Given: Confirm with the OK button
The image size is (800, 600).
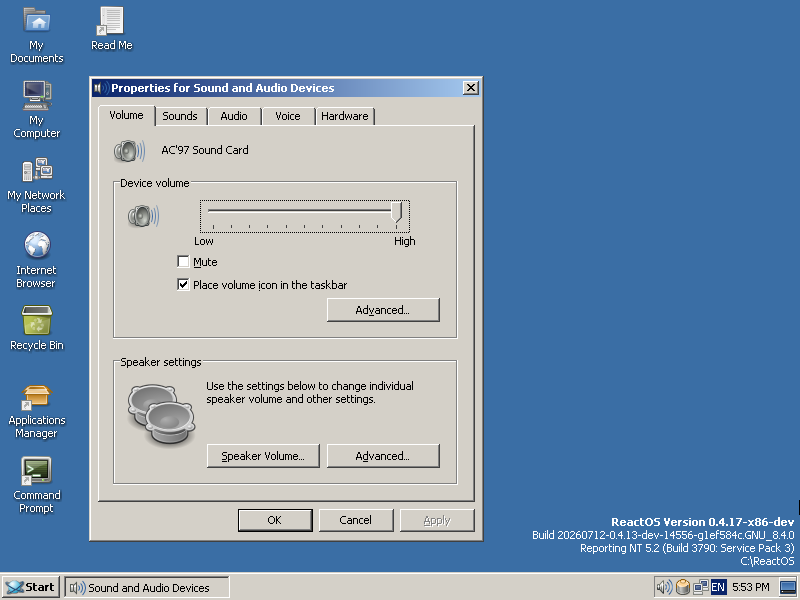Looking at the screenshot, I should click(x=275, y=520).
